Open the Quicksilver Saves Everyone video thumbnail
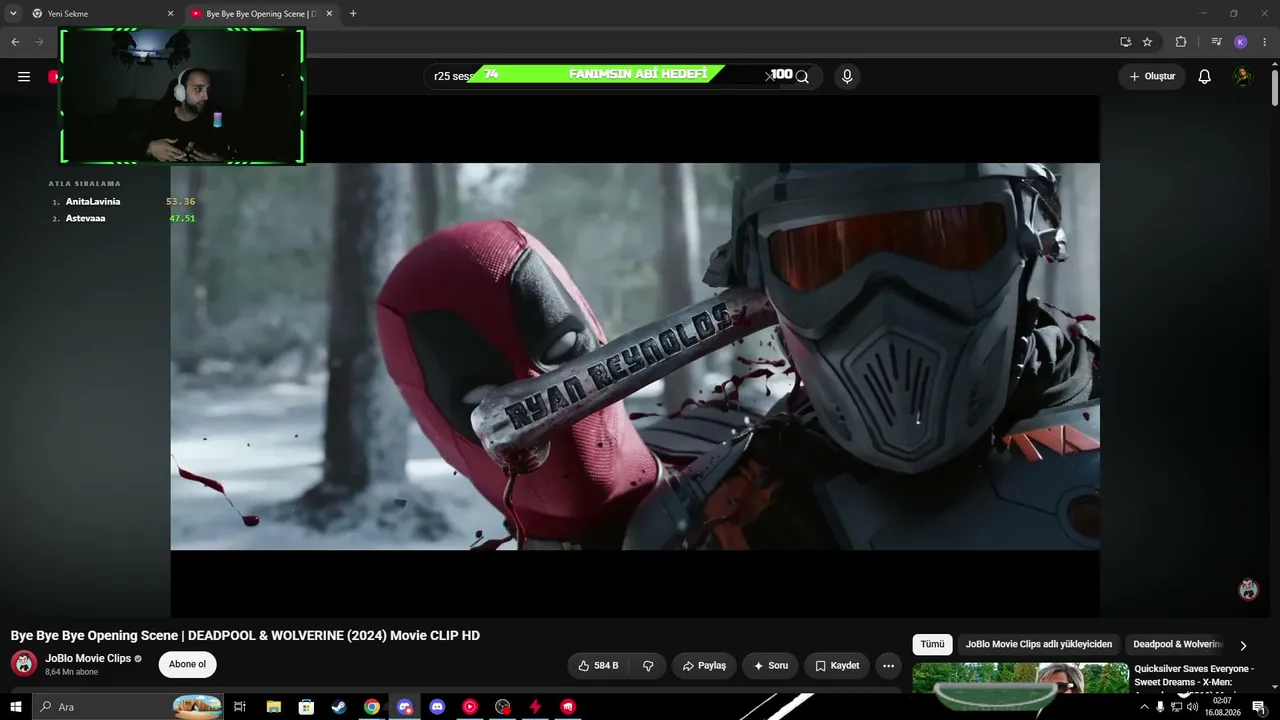 1020,677
